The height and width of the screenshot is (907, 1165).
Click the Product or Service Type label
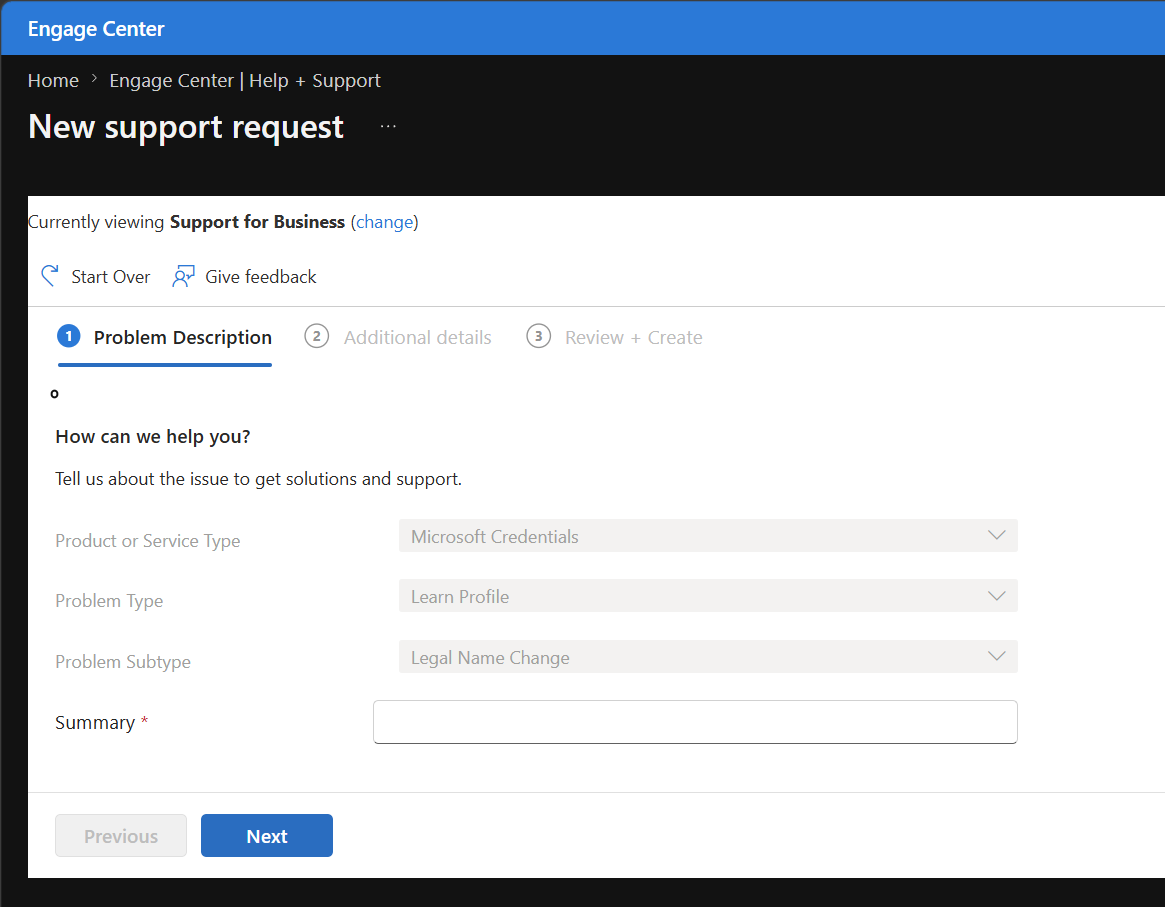click(148, 541)
